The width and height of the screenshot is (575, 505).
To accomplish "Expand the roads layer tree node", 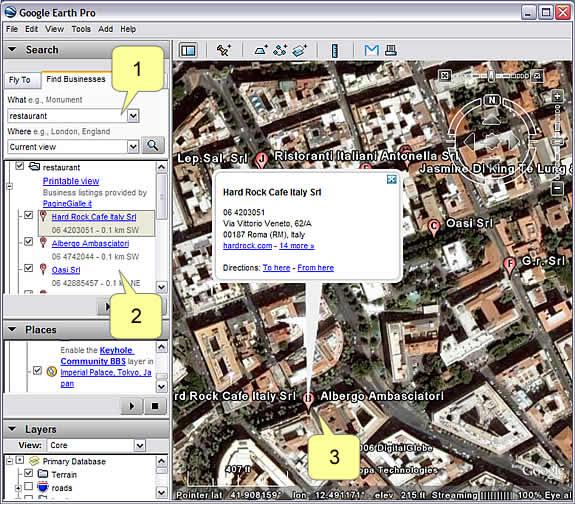I will 18,488.
